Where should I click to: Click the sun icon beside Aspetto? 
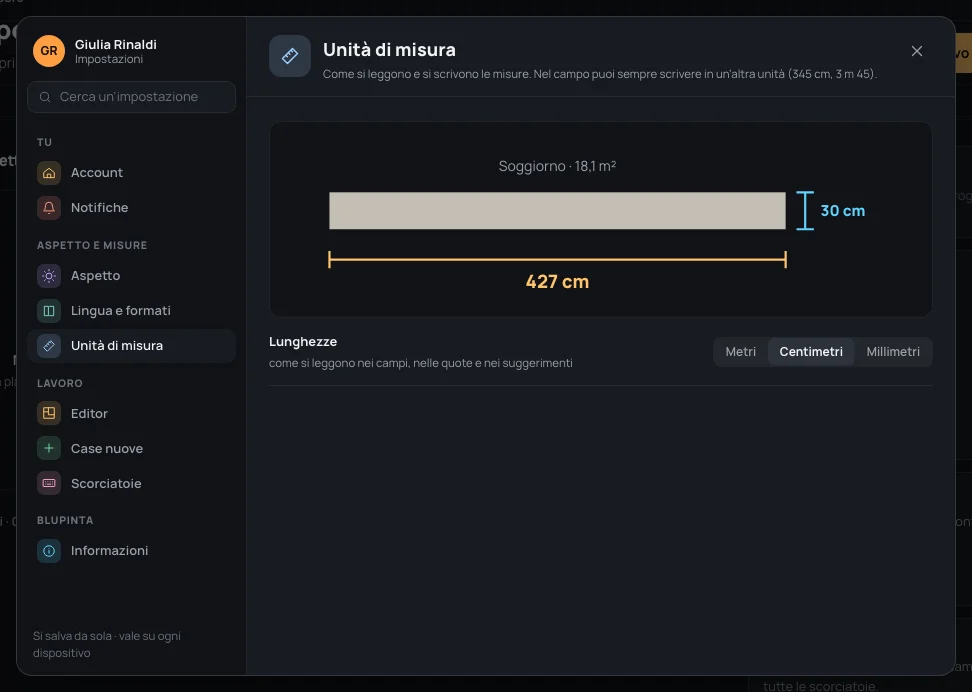(49, 276)
